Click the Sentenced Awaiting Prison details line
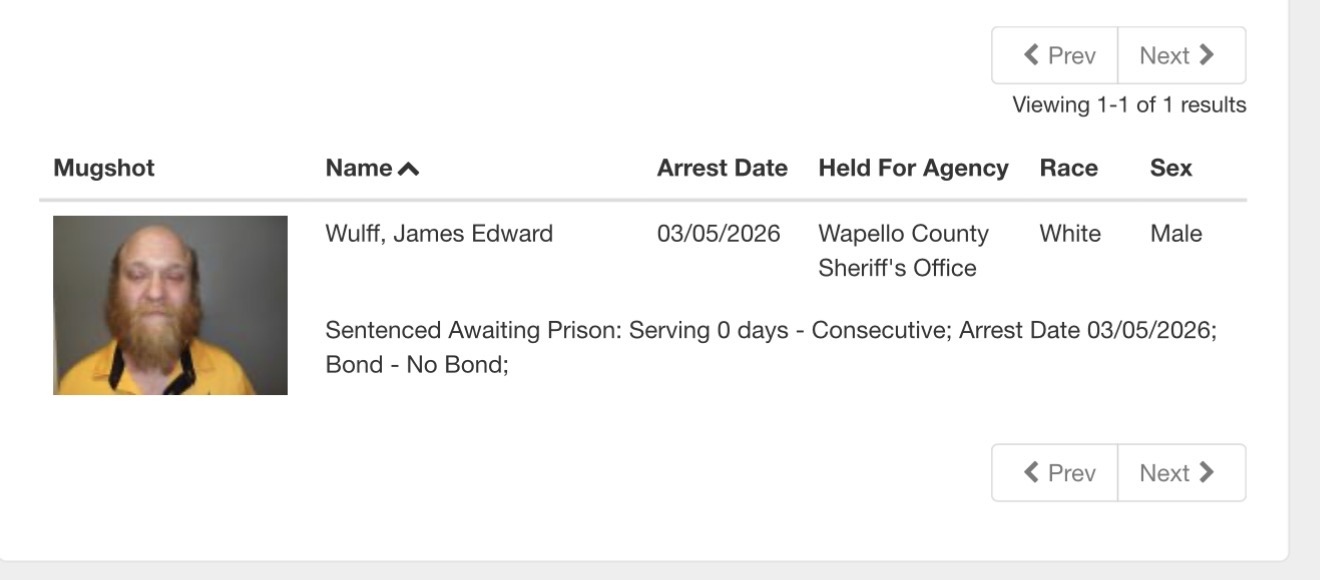The image size is (1320, 580). pos(770,330)
